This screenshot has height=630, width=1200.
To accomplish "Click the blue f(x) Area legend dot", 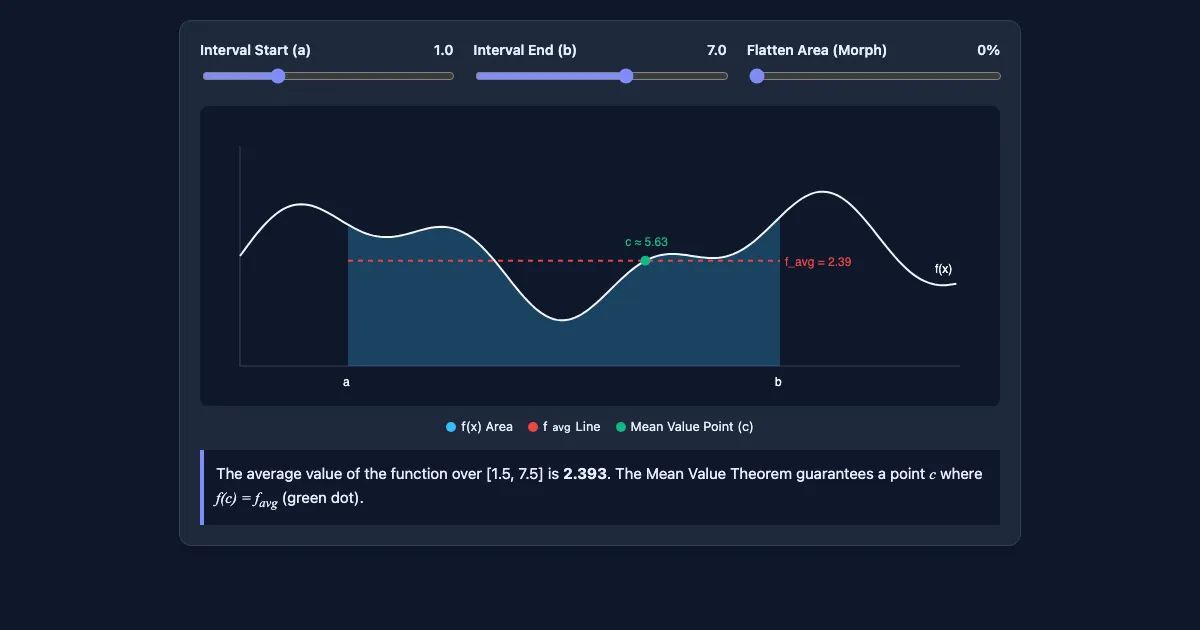I will point(451,427).
